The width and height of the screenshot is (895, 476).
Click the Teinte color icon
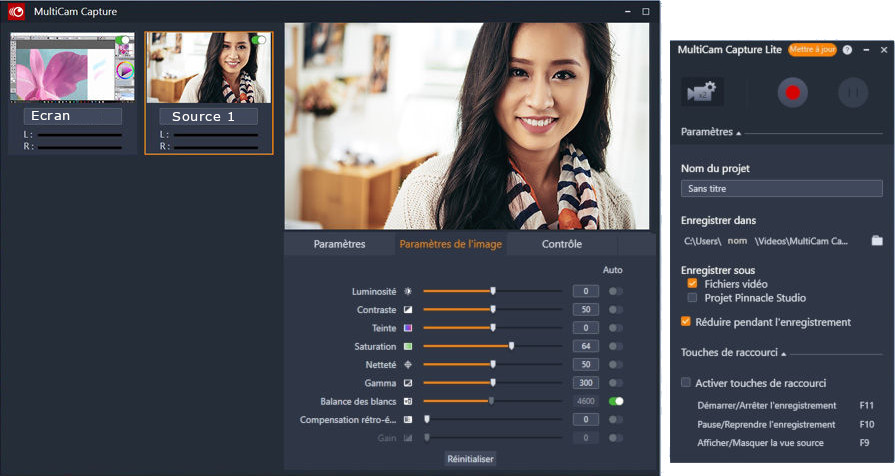click(408, 328)
